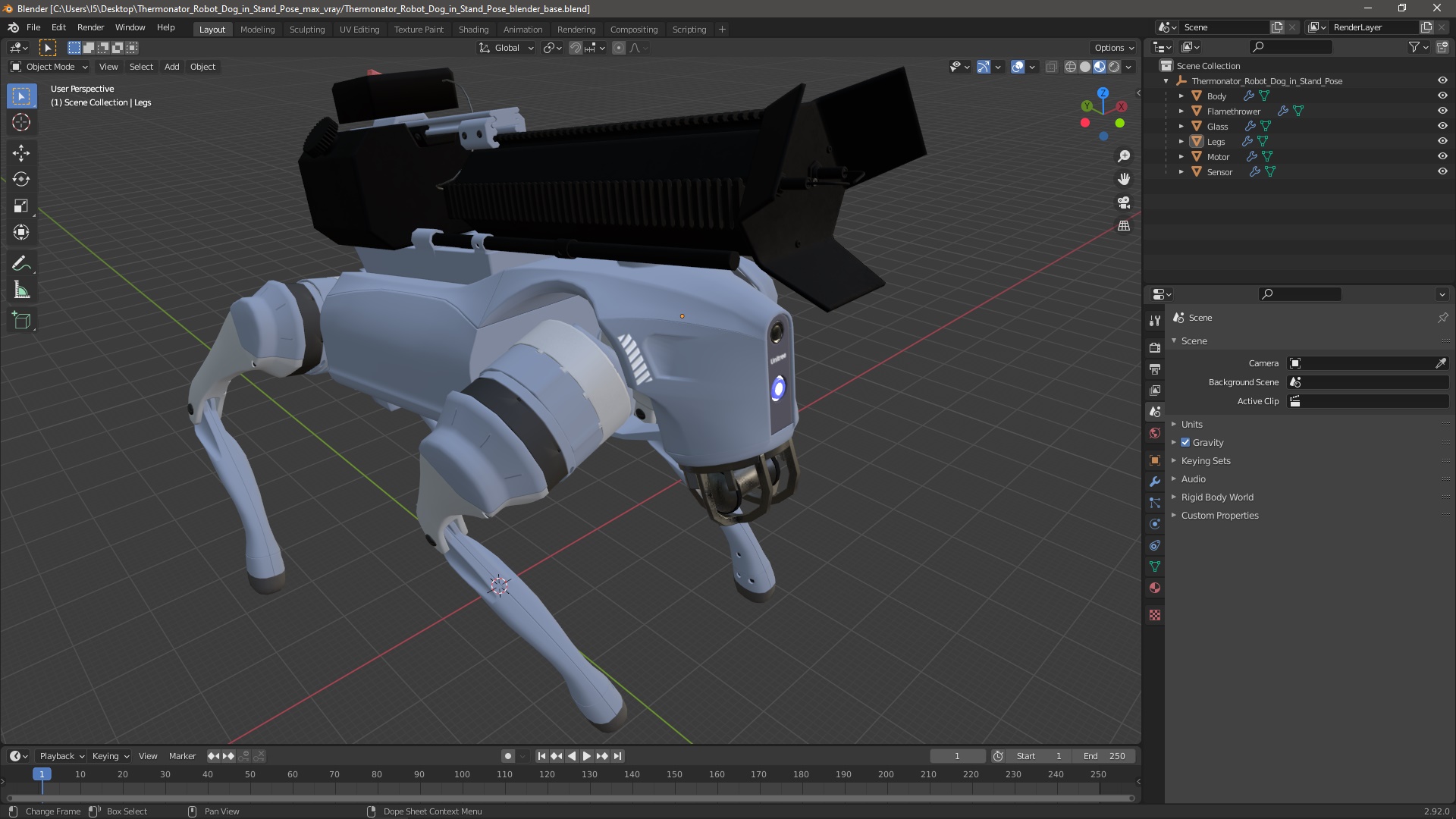Open the Object Data properties tab
The image size is (1456, 819).
tap(1155, 566)
